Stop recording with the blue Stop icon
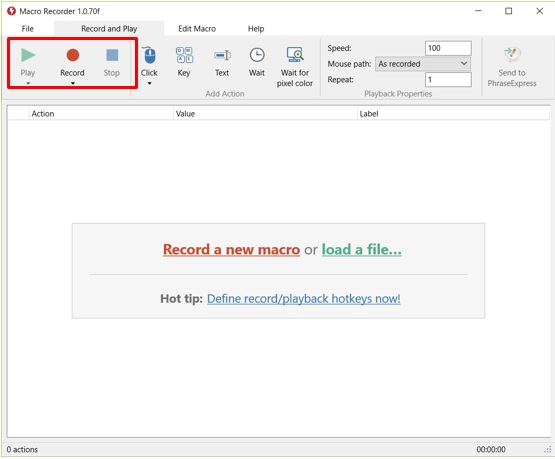This screenshot has height=459, width=555. click(112, 62)
